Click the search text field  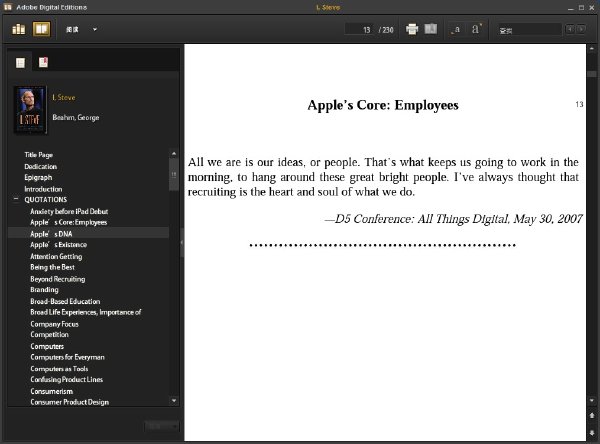[530, 30]
